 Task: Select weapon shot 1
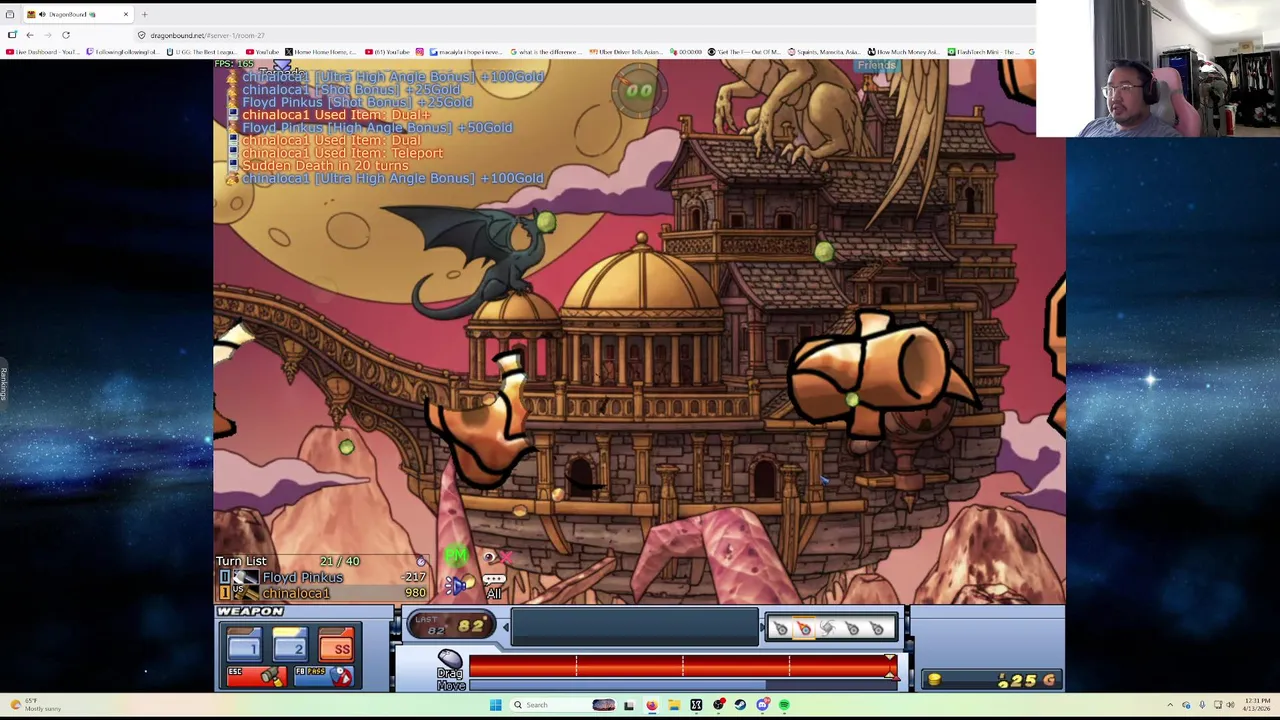(x=243, y=645)
